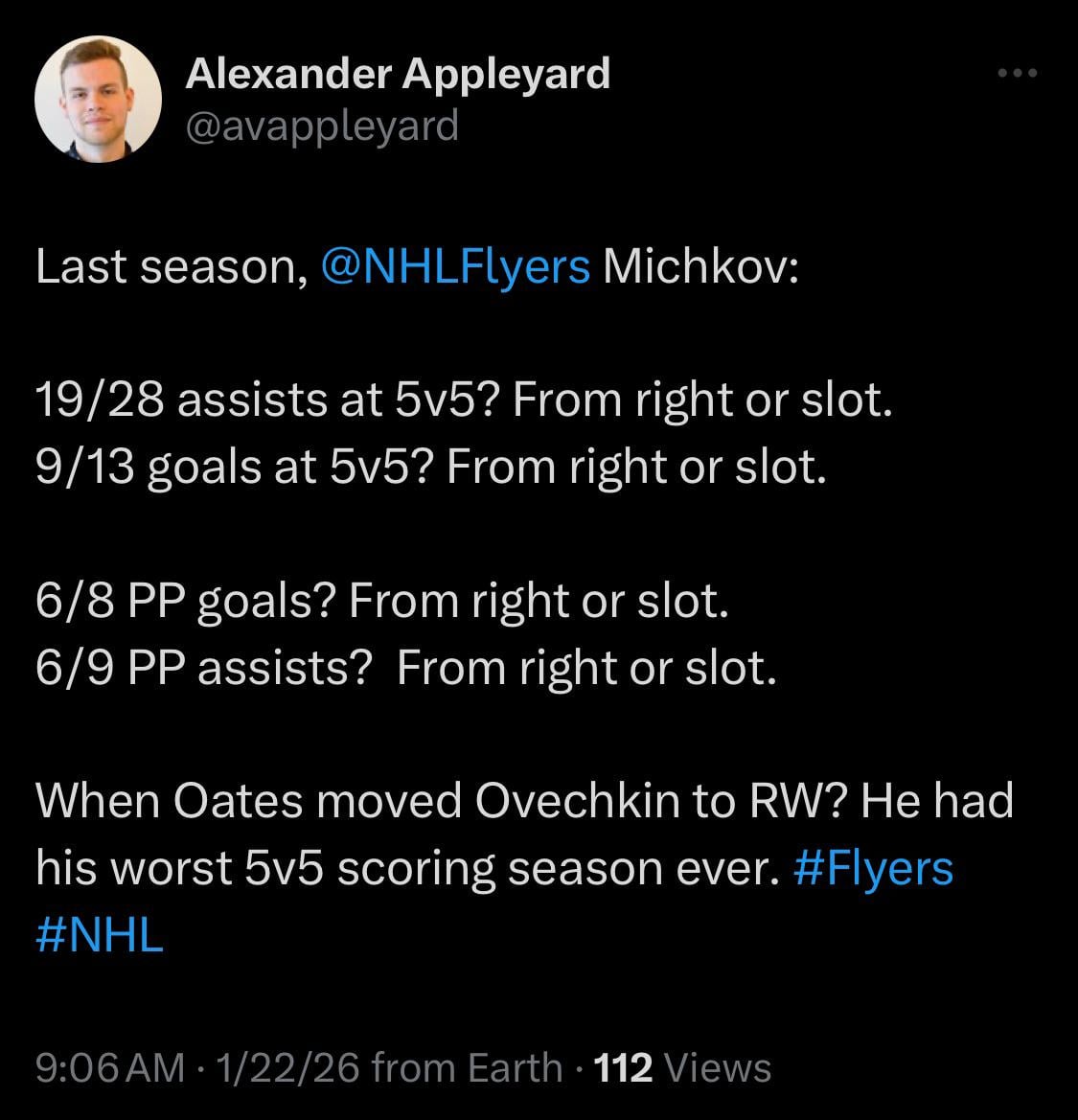Screen dimensions: 1078x1120
Task: Click Alexander Appleyard's profile picture
Action: point(98,100)
